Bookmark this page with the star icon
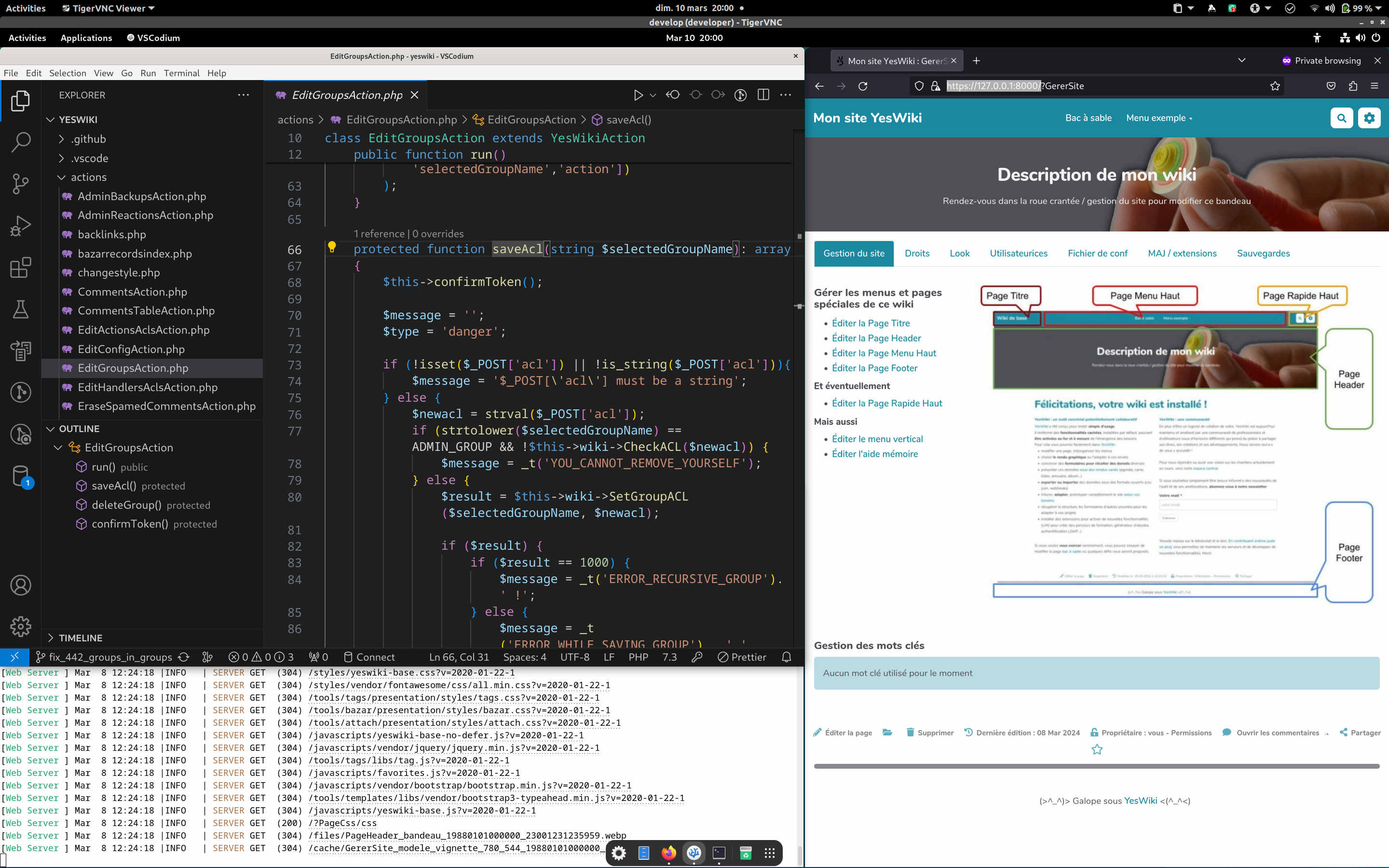Viewport: 1389px width, 868px height. pos(1275,86)
